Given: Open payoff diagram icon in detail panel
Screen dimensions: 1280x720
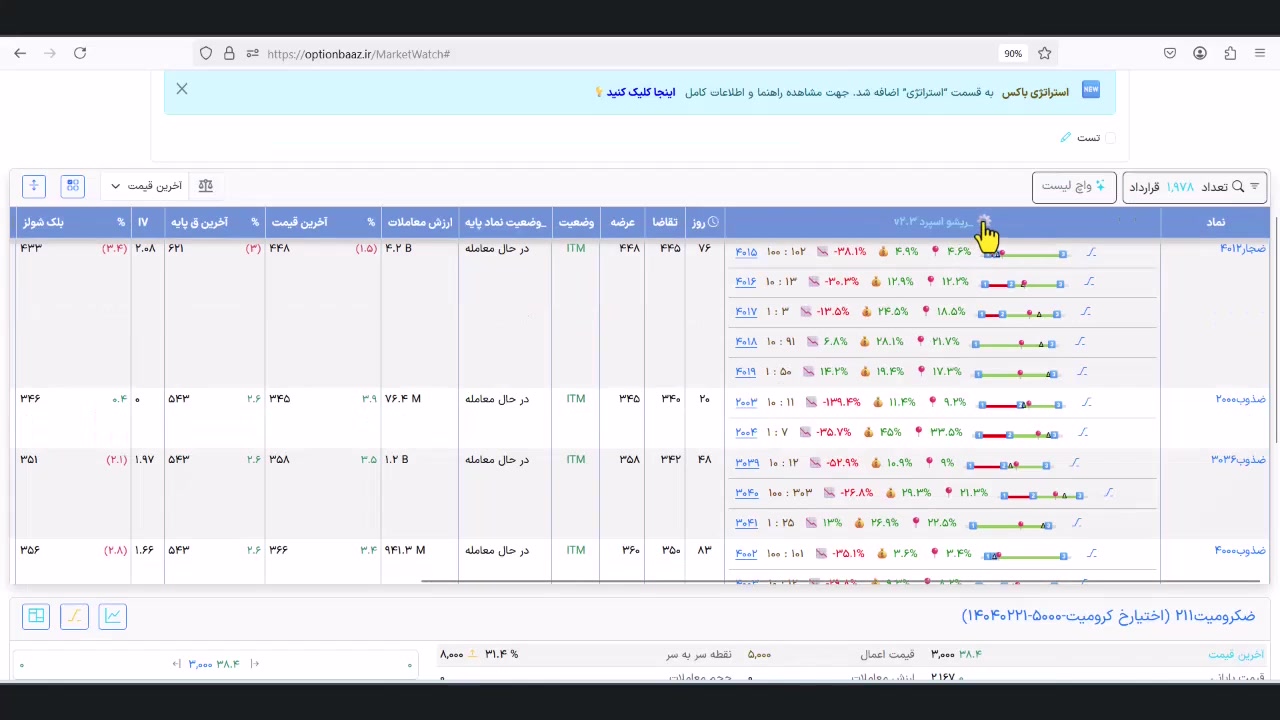Looking at the screenshot, I should pos(74,616).
